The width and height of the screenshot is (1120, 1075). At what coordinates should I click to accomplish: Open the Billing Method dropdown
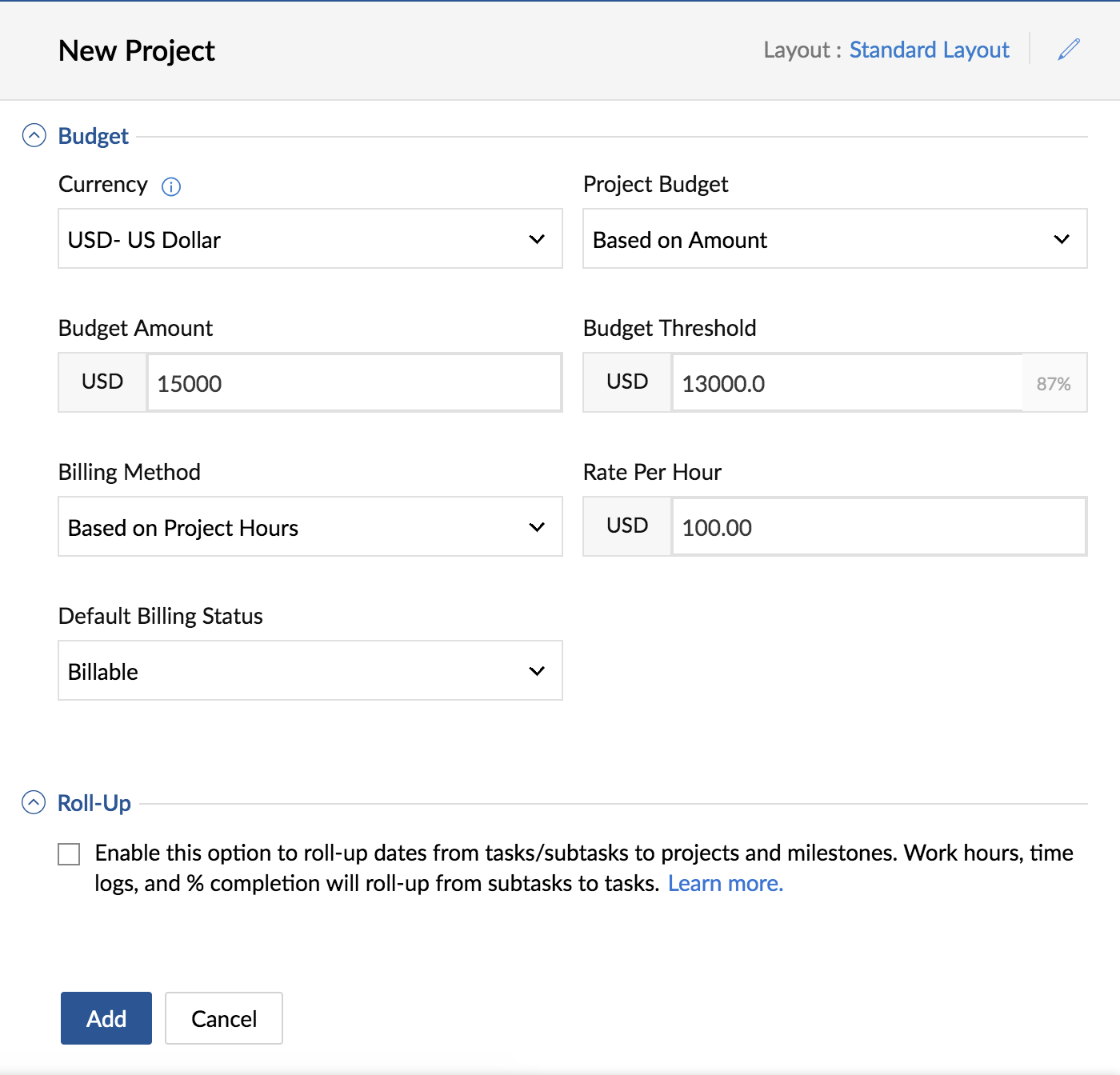click(x=310, y=526)
